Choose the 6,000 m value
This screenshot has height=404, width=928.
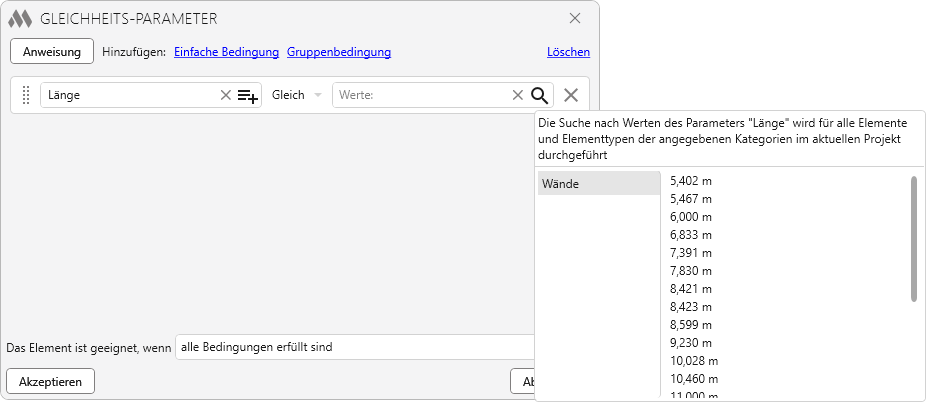pyautogui.click(x=691, y=217)
